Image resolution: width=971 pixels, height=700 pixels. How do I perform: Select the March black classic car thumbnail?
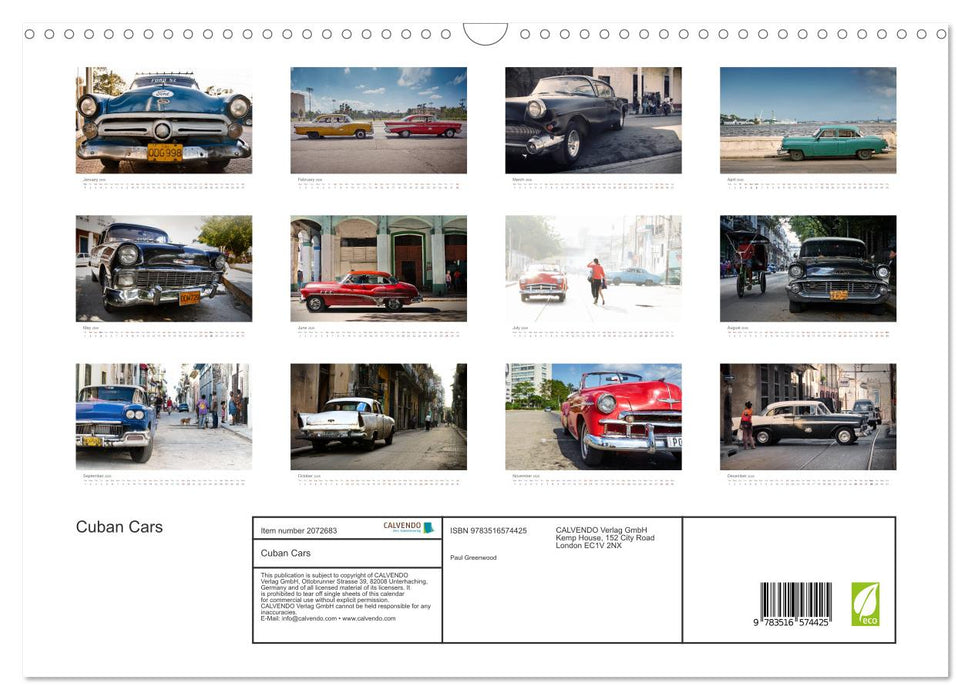tap(592, 120)
